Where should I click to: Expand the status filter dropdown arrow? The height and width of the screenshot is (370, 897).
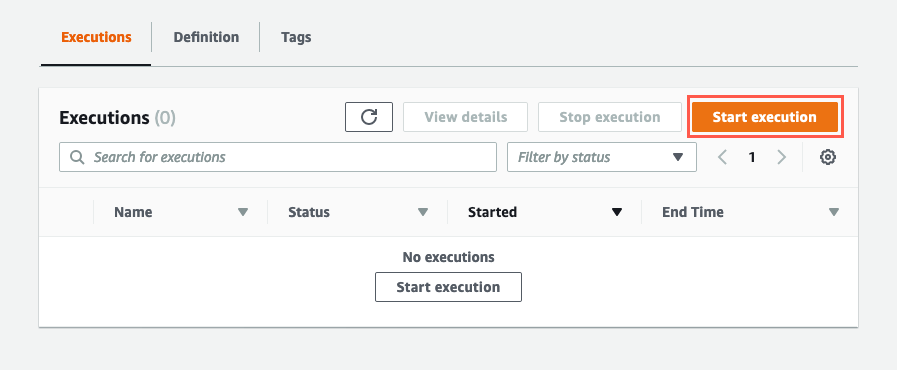tap(678, 157)
